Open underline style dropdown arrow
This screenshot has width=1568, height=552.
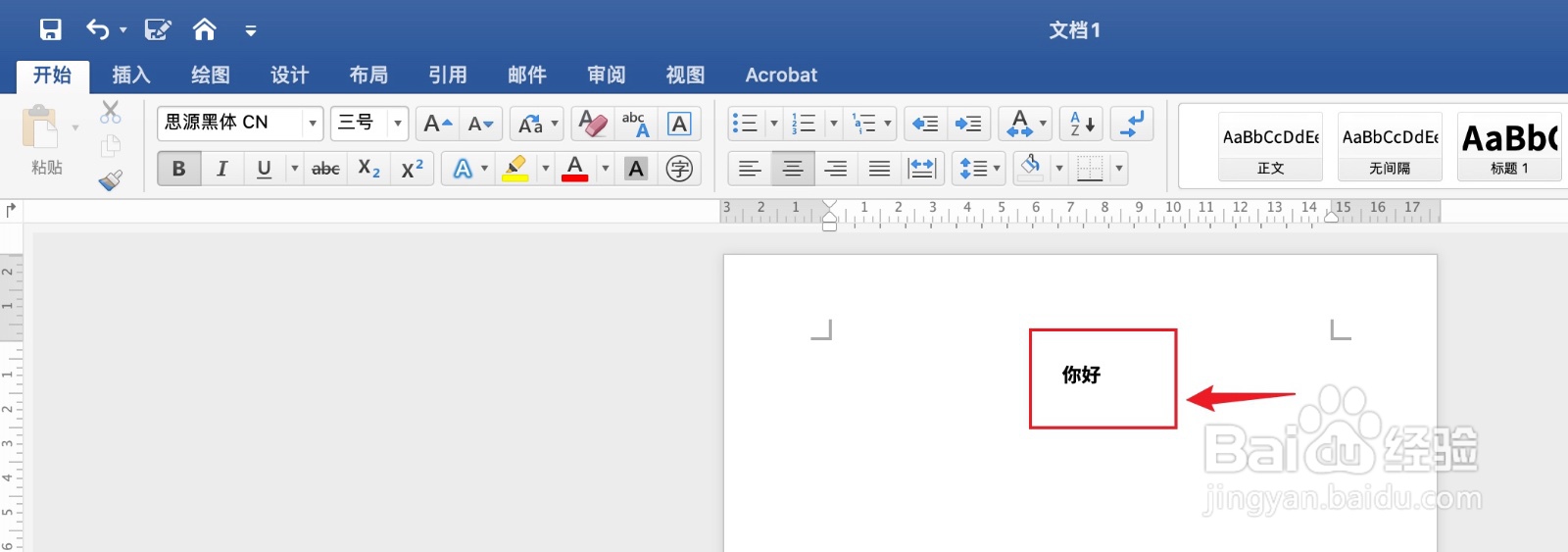(294, 169)
